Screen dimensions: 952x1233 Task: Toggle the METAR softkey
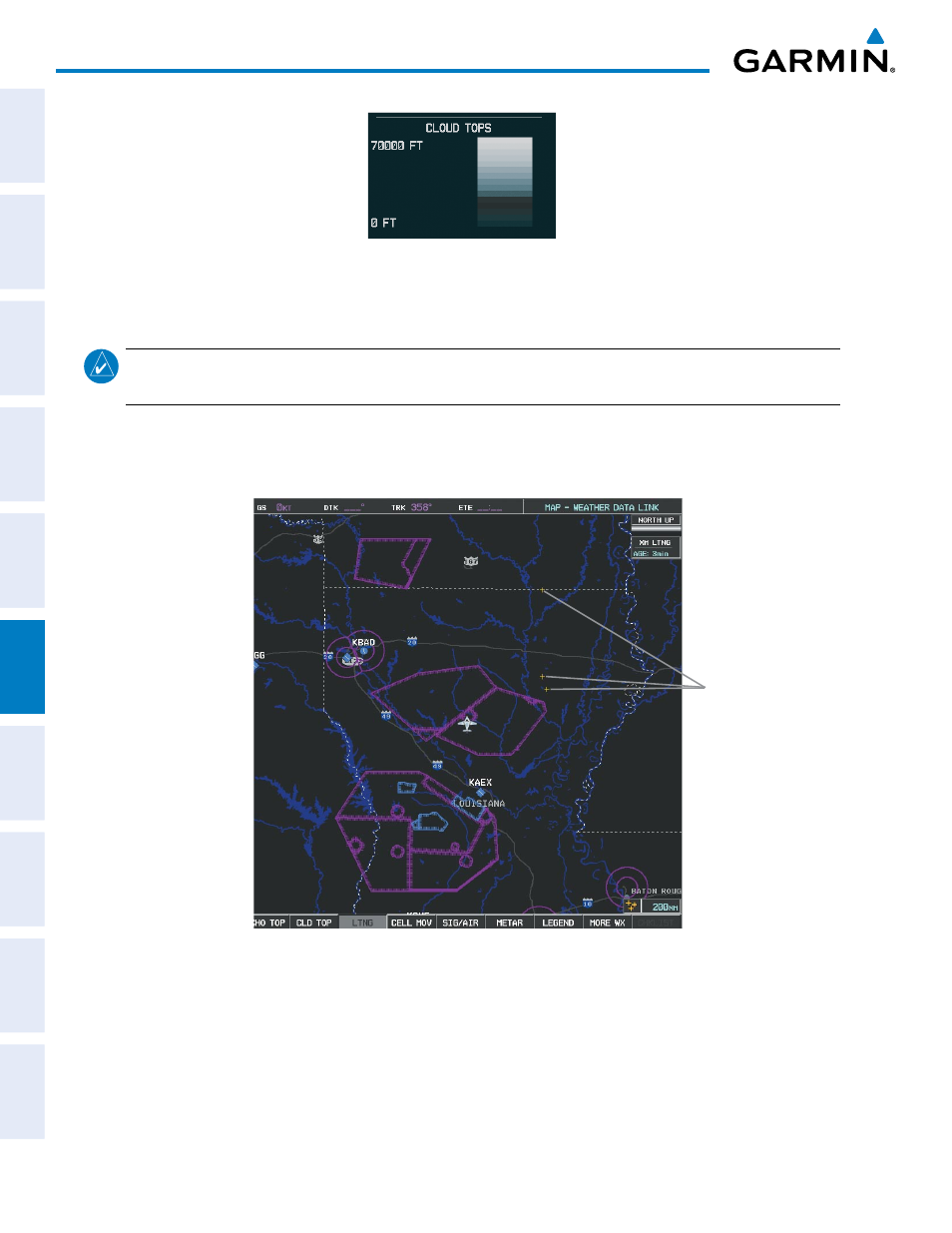(509, 923)
